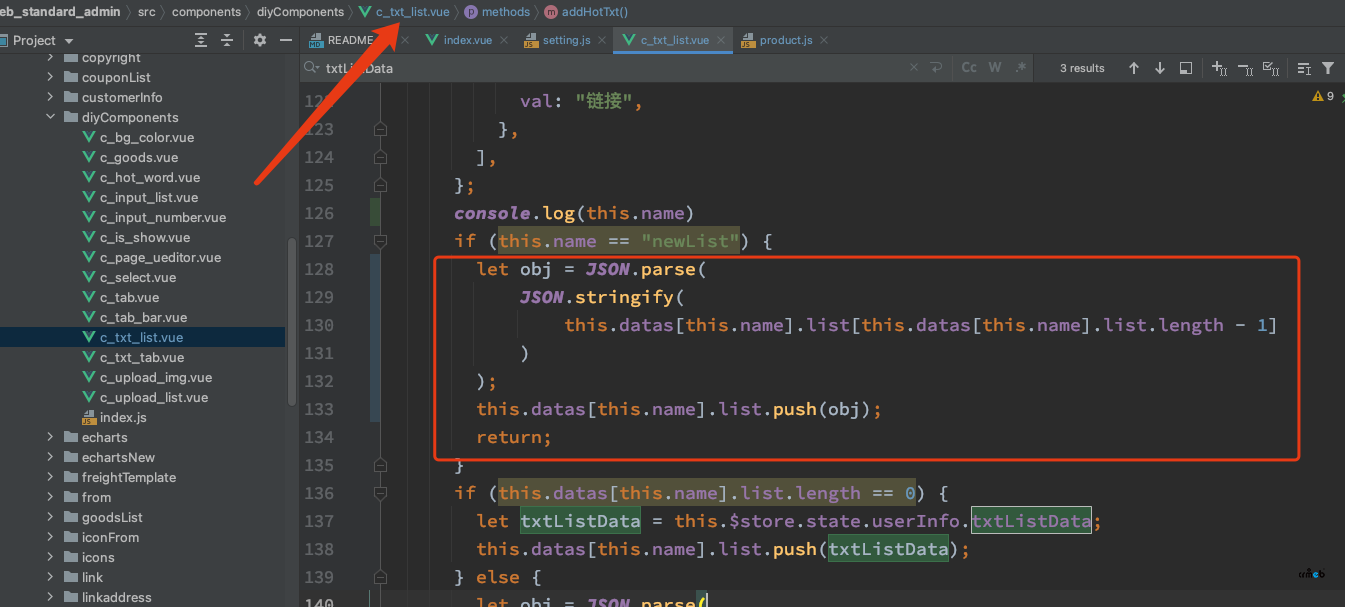Expand the couponList folder
Viewport: 1345px width, 607px height.
[50, 77]
